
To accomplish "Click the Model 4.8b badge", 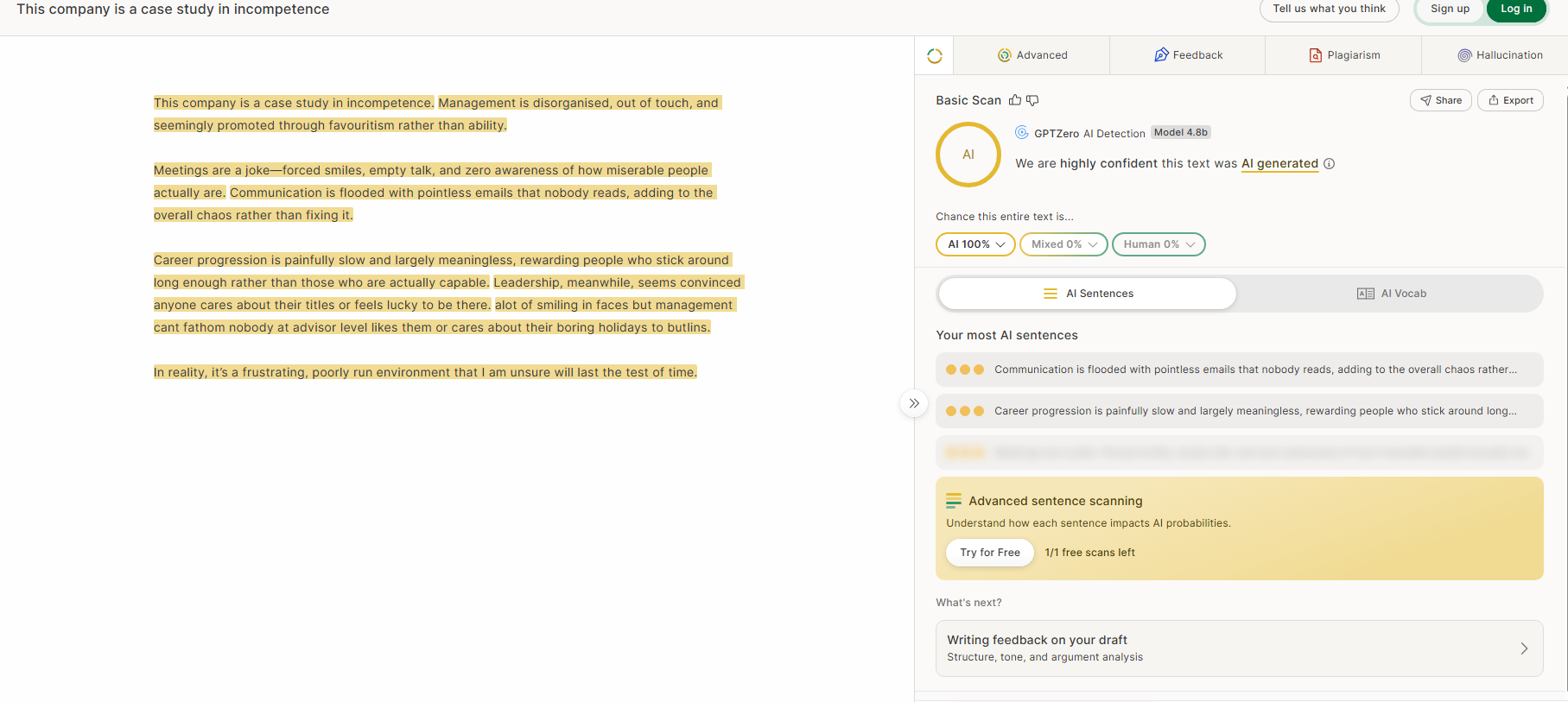I will [x=1181, y=132].
